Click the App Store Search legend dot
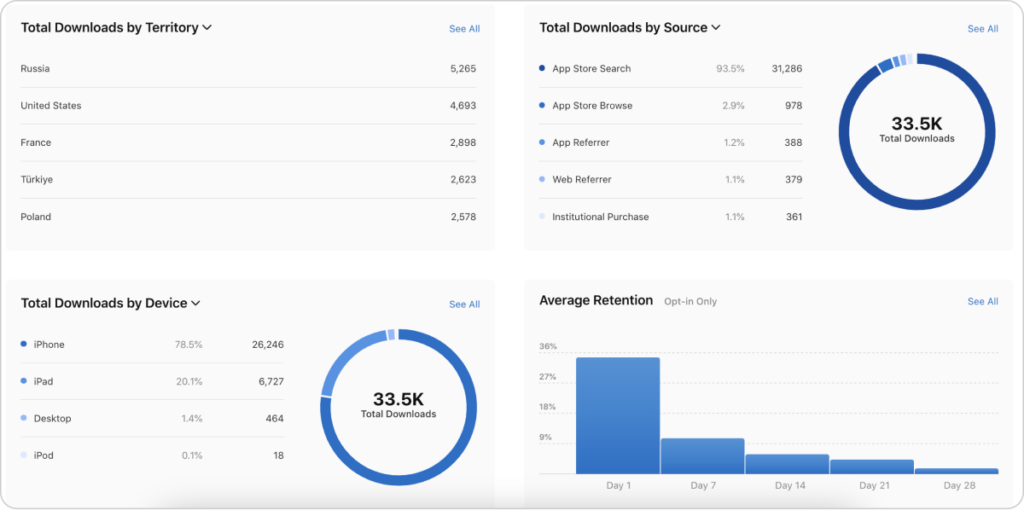 pyautogui.click(x=542, y=68)
